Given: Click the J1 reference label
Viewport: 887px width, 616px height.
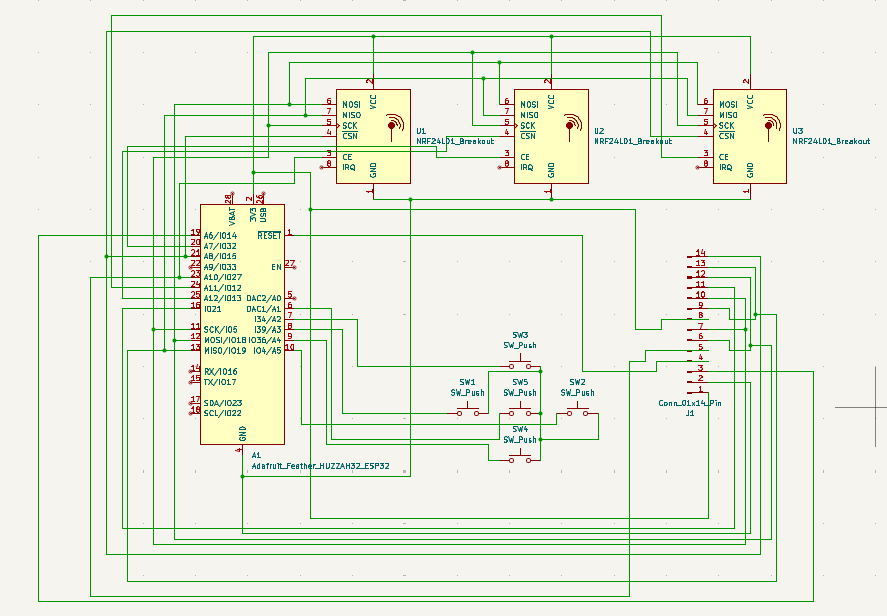Looking at the screenshot, I should [x=690, y=413].
